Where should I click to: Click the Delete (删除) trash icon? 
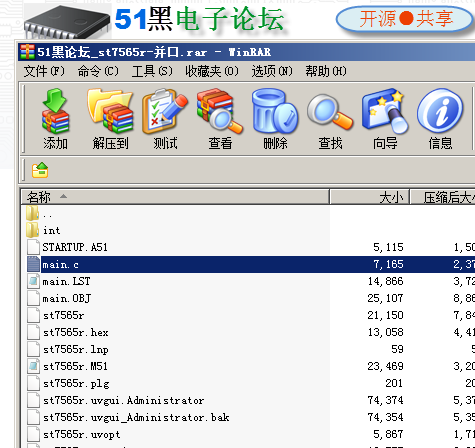(x=275, y=111)
